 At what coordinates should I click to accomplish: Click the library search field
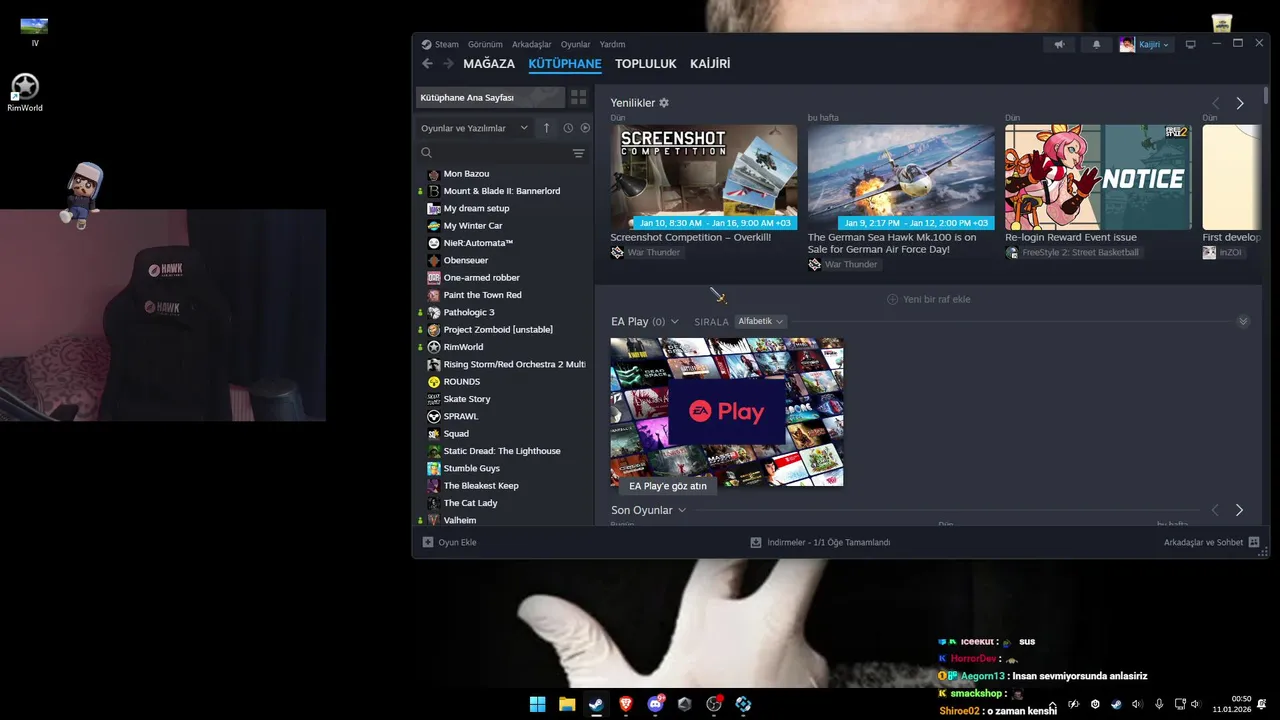494,153
